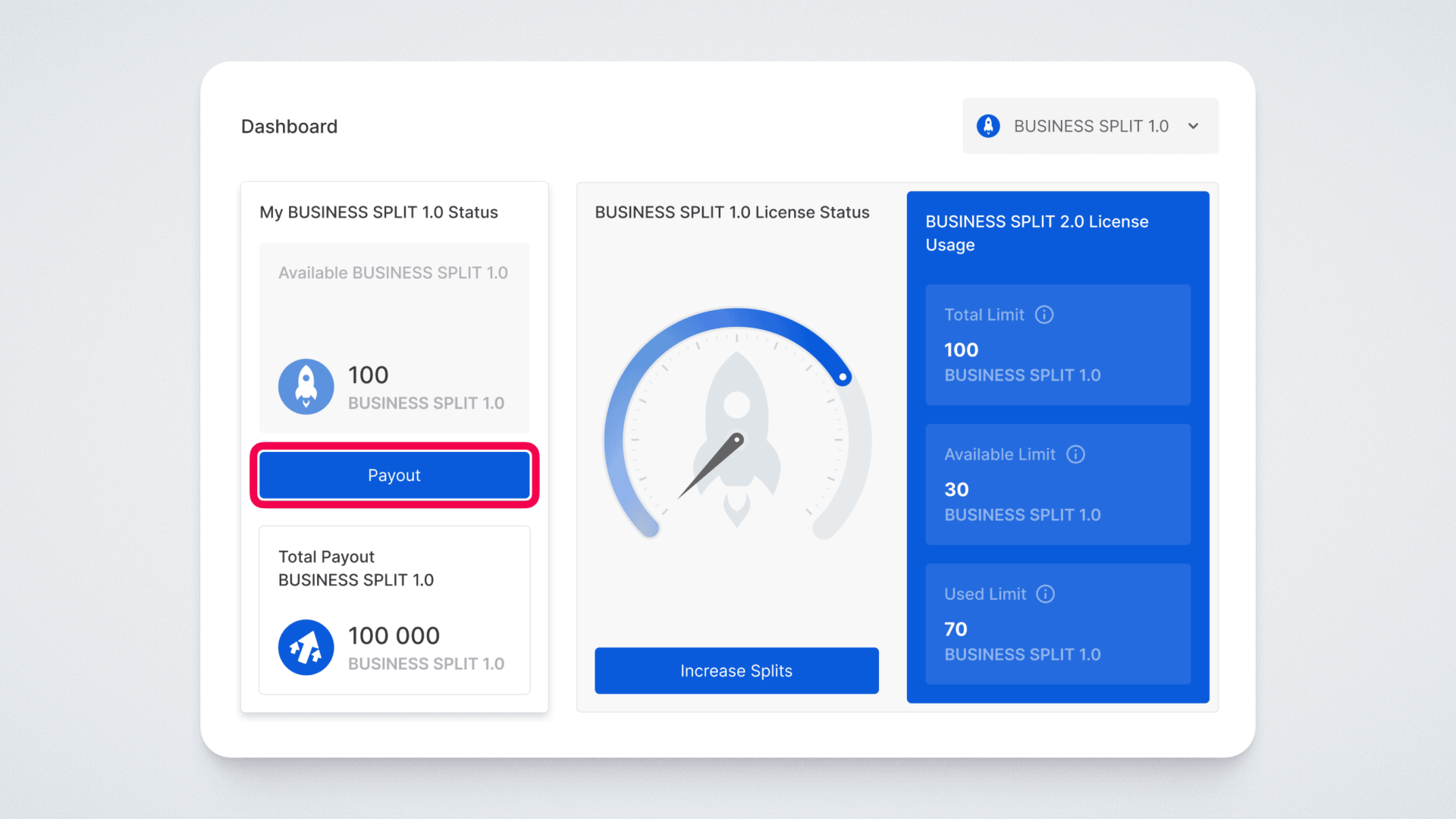Click the Dashboard heading
Screen dimensions: 1456x819
[289, 127]
